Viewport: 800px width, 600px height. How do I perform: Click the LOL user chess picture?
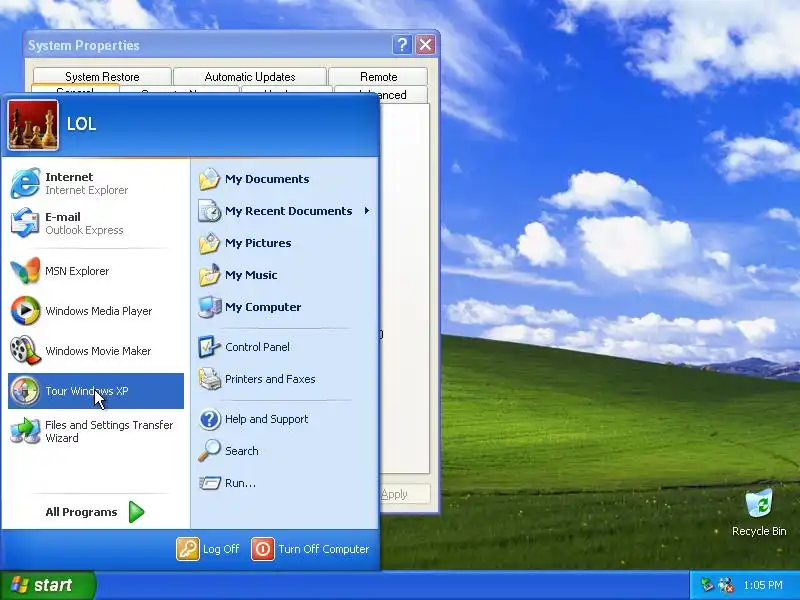(33, 124)
